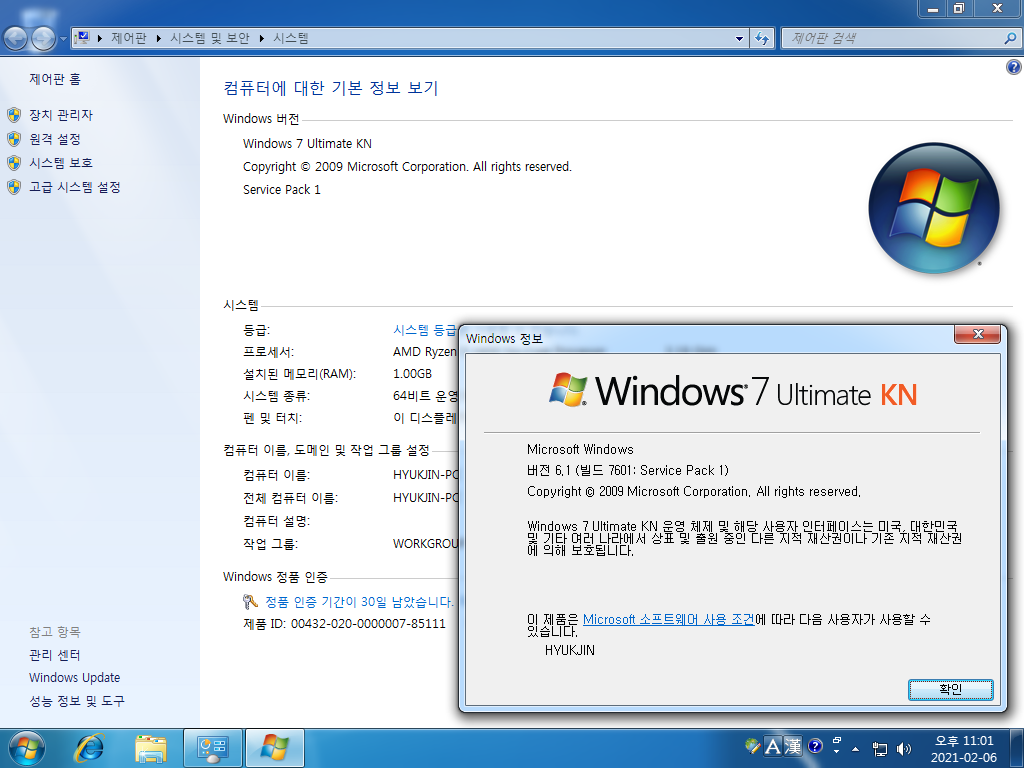Open Control Panel help question-mark icon
This screenshot has height=768, width=1024.
(x=1014, y=67)
